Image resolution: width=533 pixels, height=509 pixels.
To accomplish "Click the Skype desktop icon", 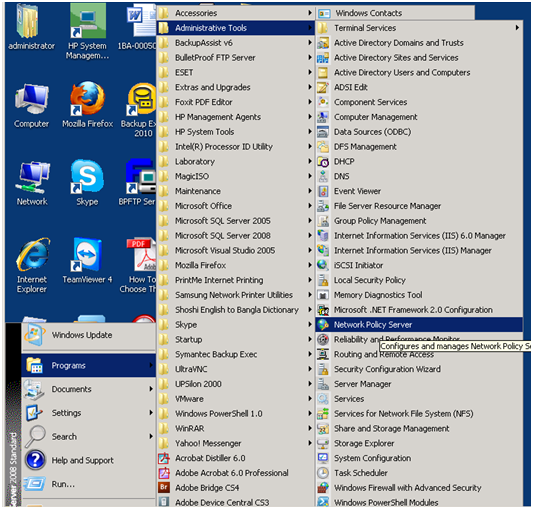I will click(x=87, y=177).
